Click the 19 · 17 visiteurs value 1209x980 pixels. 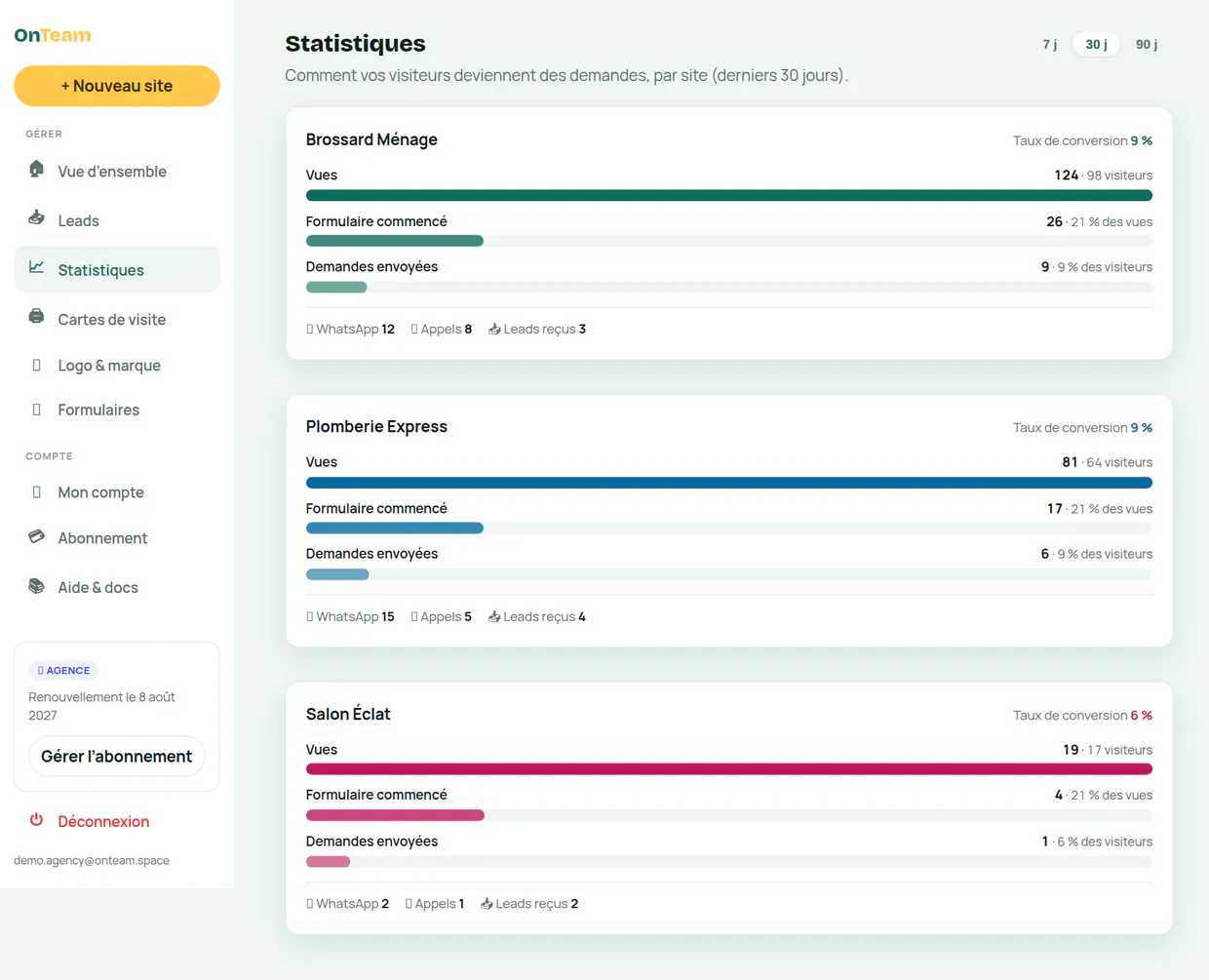point(1108,750)
